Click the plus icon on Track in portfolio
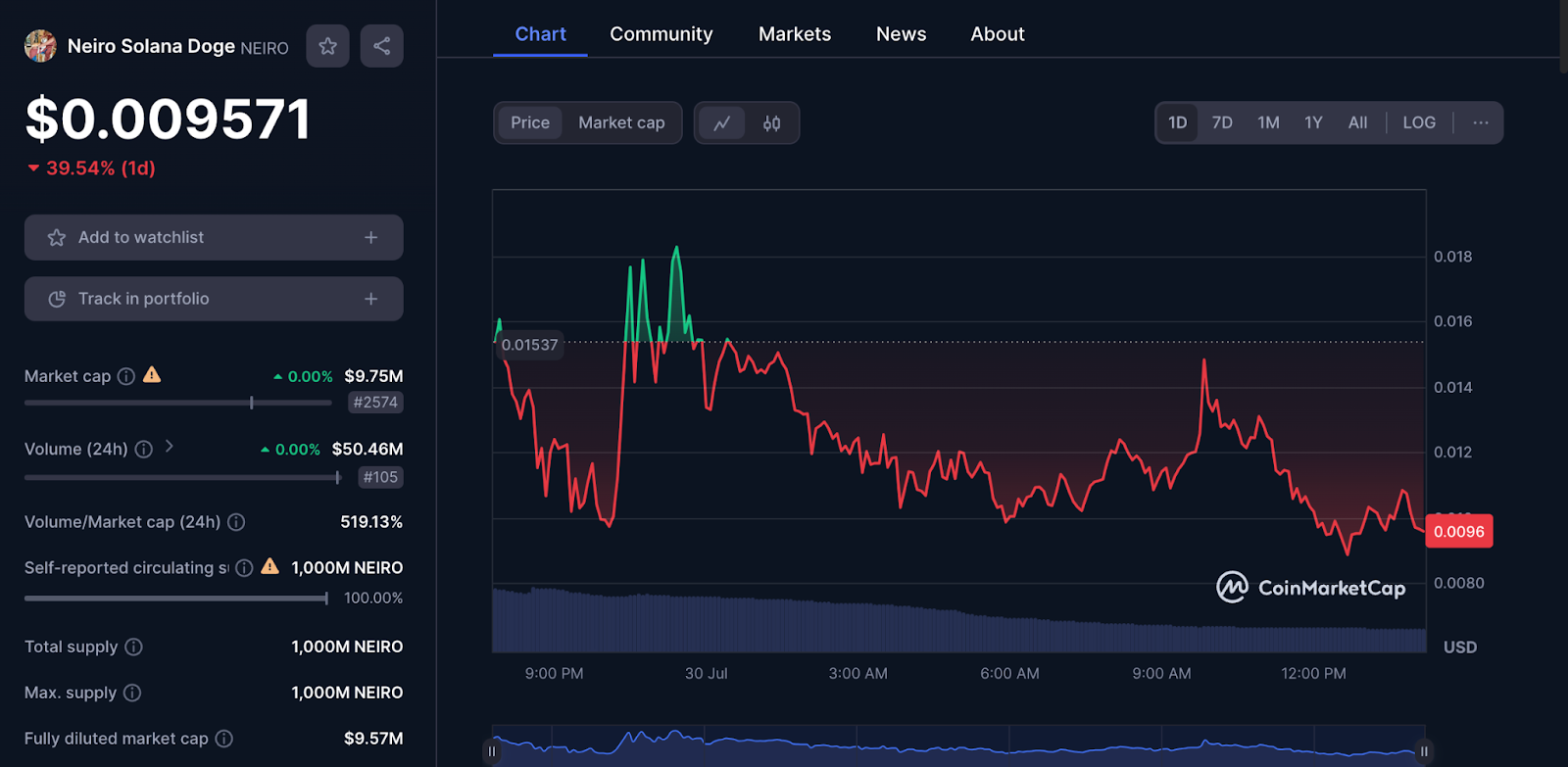 (371, 299)
